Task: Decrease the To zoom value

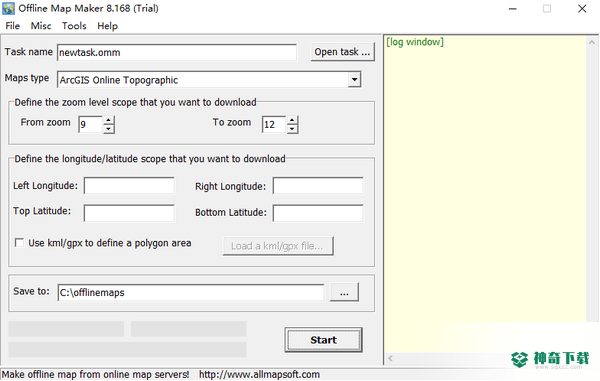Action: coord(292,129)
